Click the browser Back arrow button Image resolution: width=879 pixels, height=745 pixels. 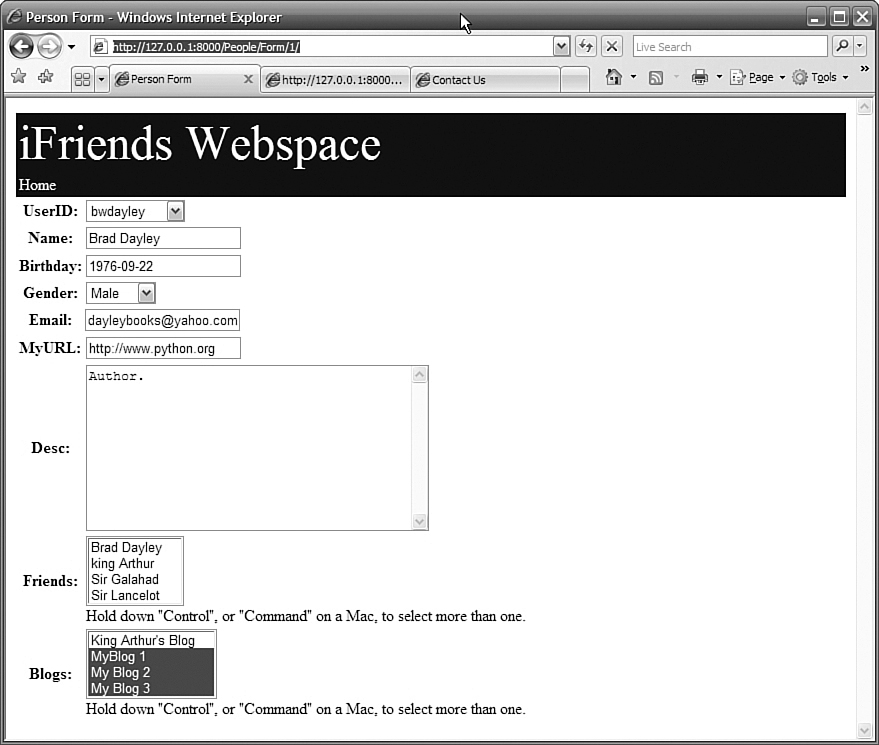coord(21,47)
